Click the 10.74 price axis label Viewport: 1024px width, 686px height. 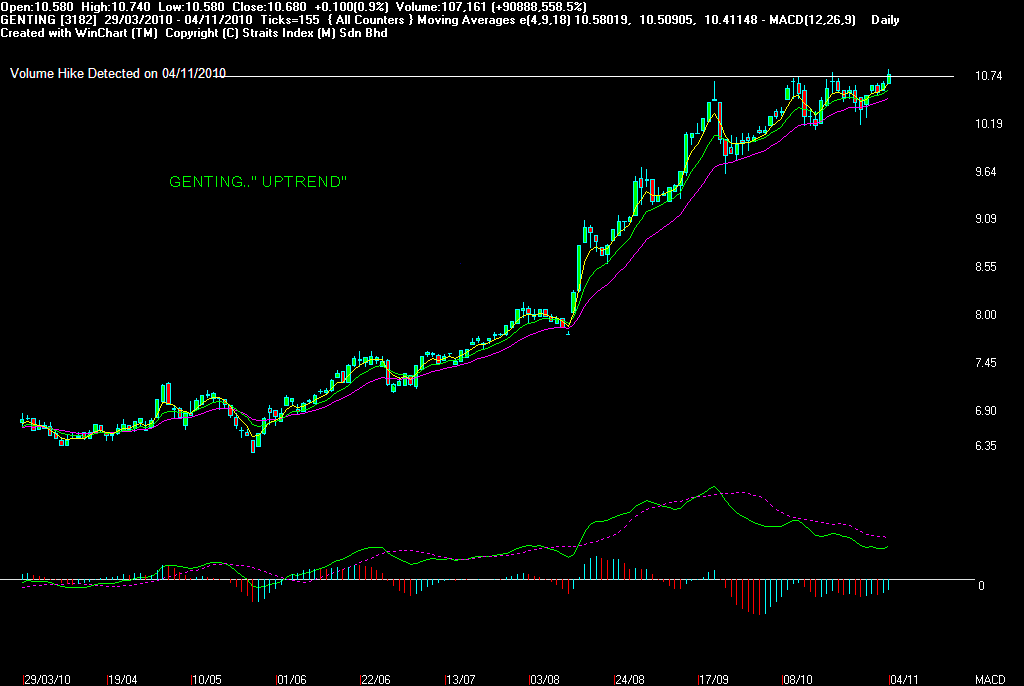tap(988, 76)
